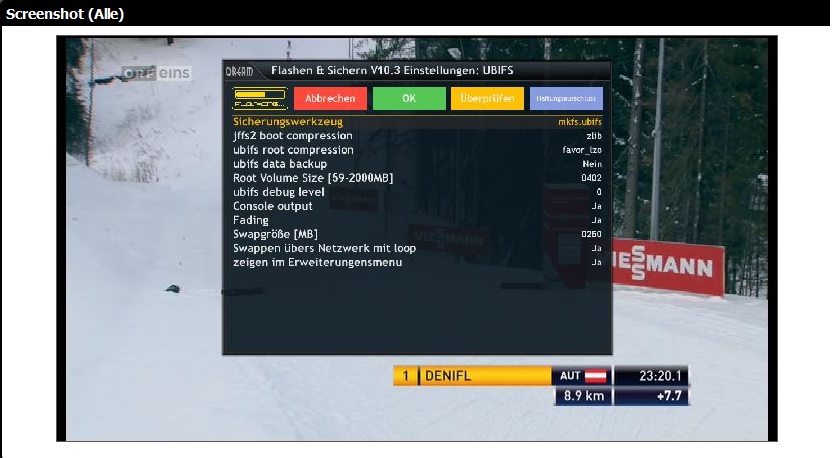Toggle ubifs data backup Nein value
Image resolution: width=836 pixels, height=458 pixels.
pyautogui.click(x=592, y=164)
